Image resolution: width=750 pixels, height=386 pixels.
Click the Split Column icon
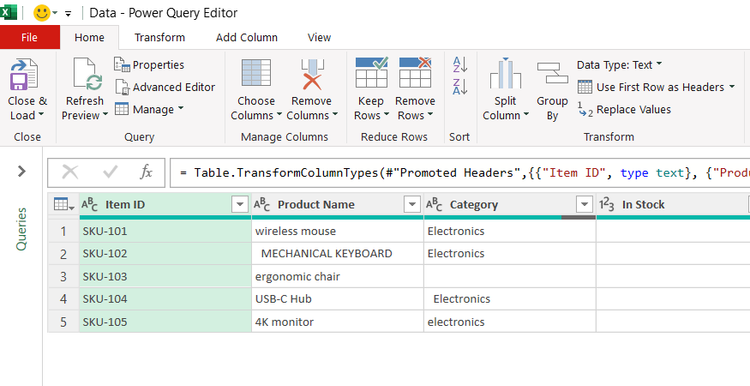pyautogui.click(x=505, y=73)
